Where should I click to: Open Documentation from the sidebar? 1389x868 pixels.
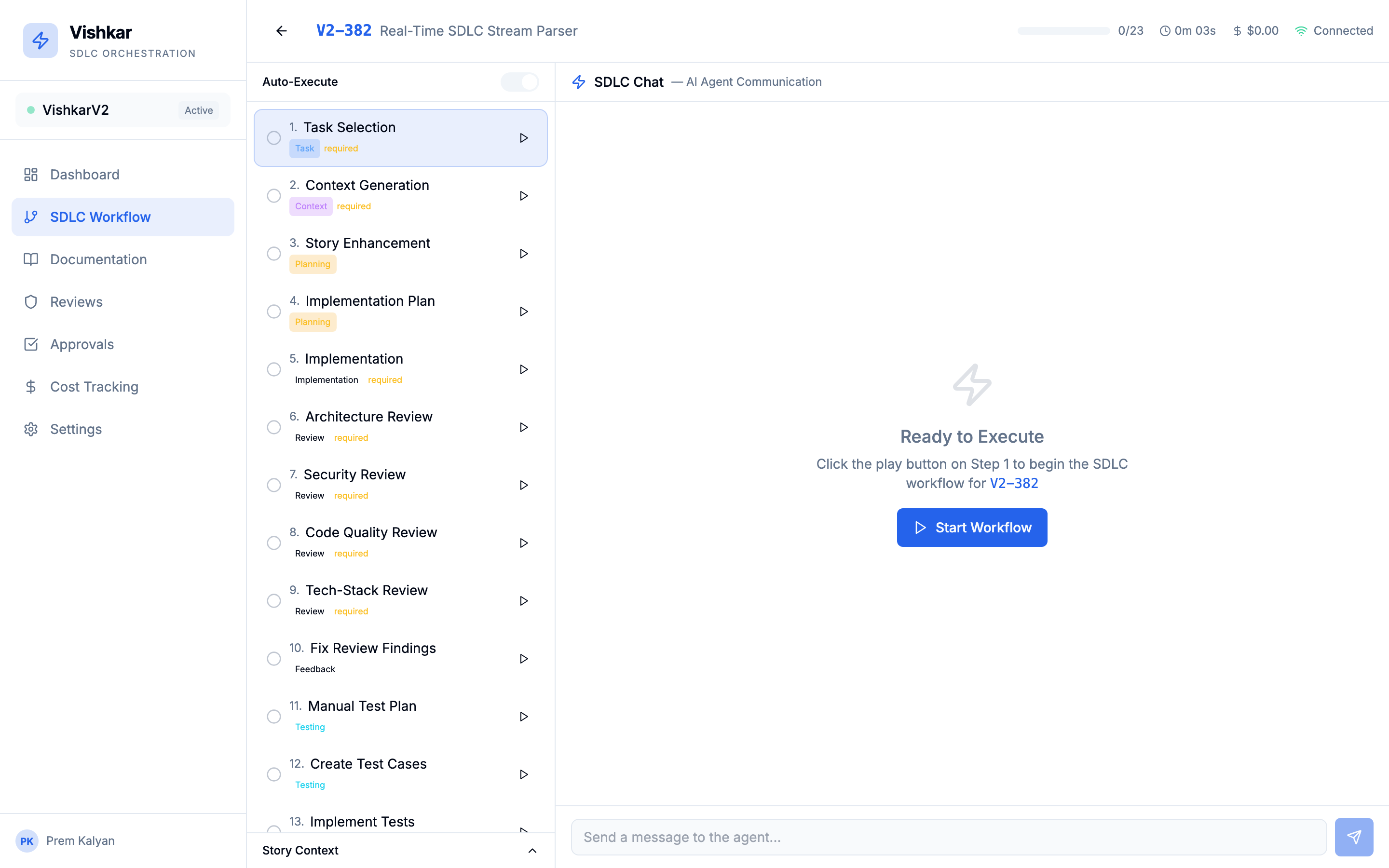97,259
